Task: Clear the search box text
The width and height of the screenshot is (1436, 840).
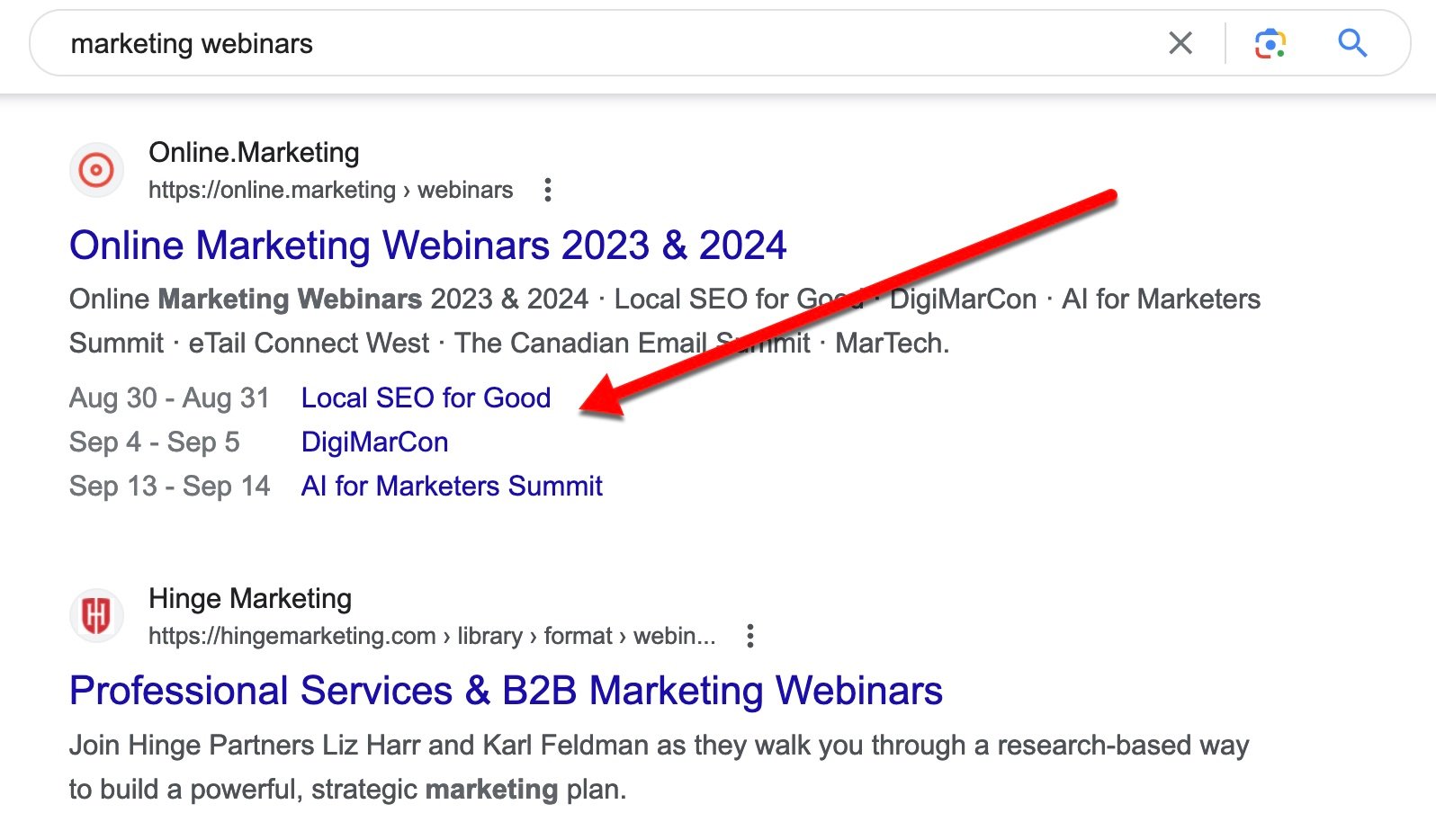Action: 1180,43
